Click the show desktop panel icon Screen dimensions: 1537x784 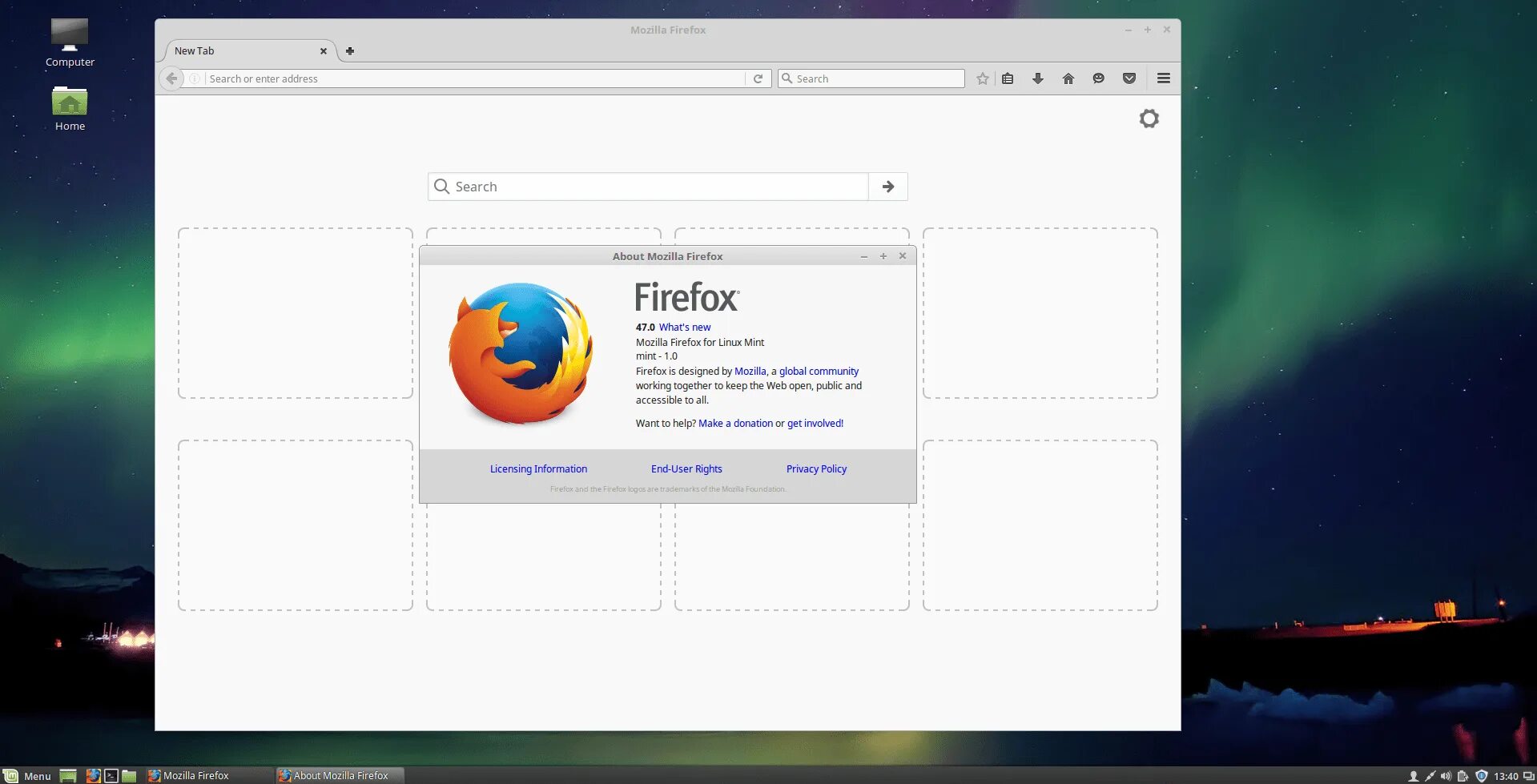68,775
